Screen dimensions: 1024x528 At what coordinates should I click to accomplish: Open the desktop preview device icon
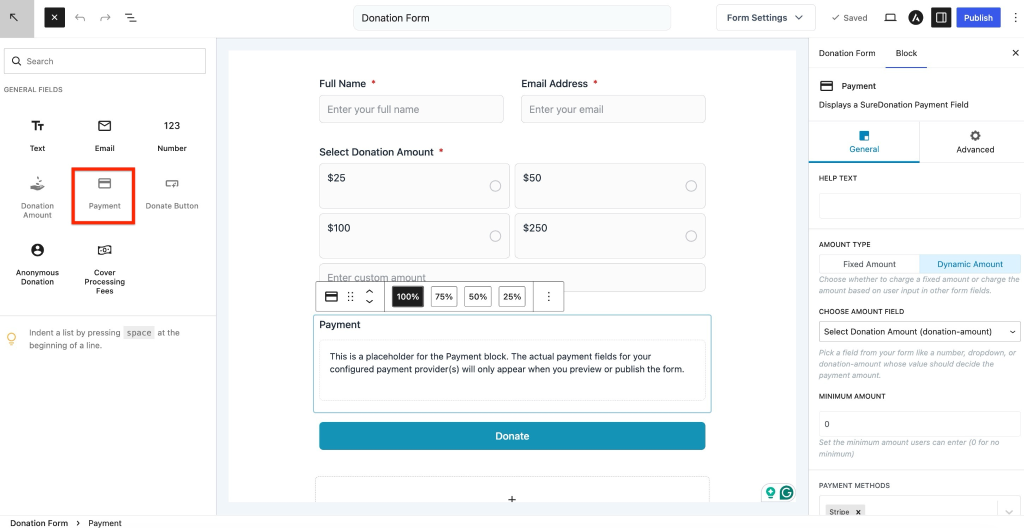click(890, 18)
